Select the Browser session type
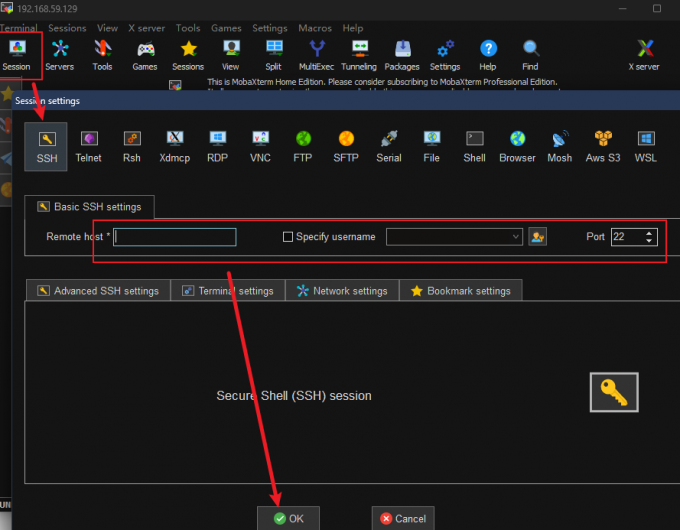This screenshot has height=530, width=680. tap(517, 147)
